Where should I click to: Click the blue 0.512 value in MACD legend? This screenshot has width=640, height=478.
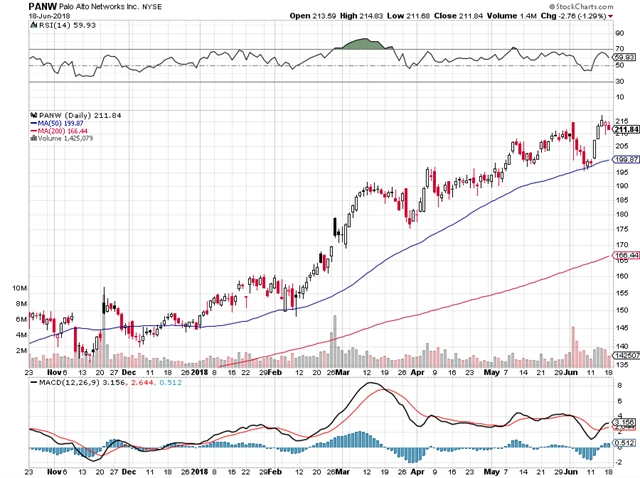point(171,382)
